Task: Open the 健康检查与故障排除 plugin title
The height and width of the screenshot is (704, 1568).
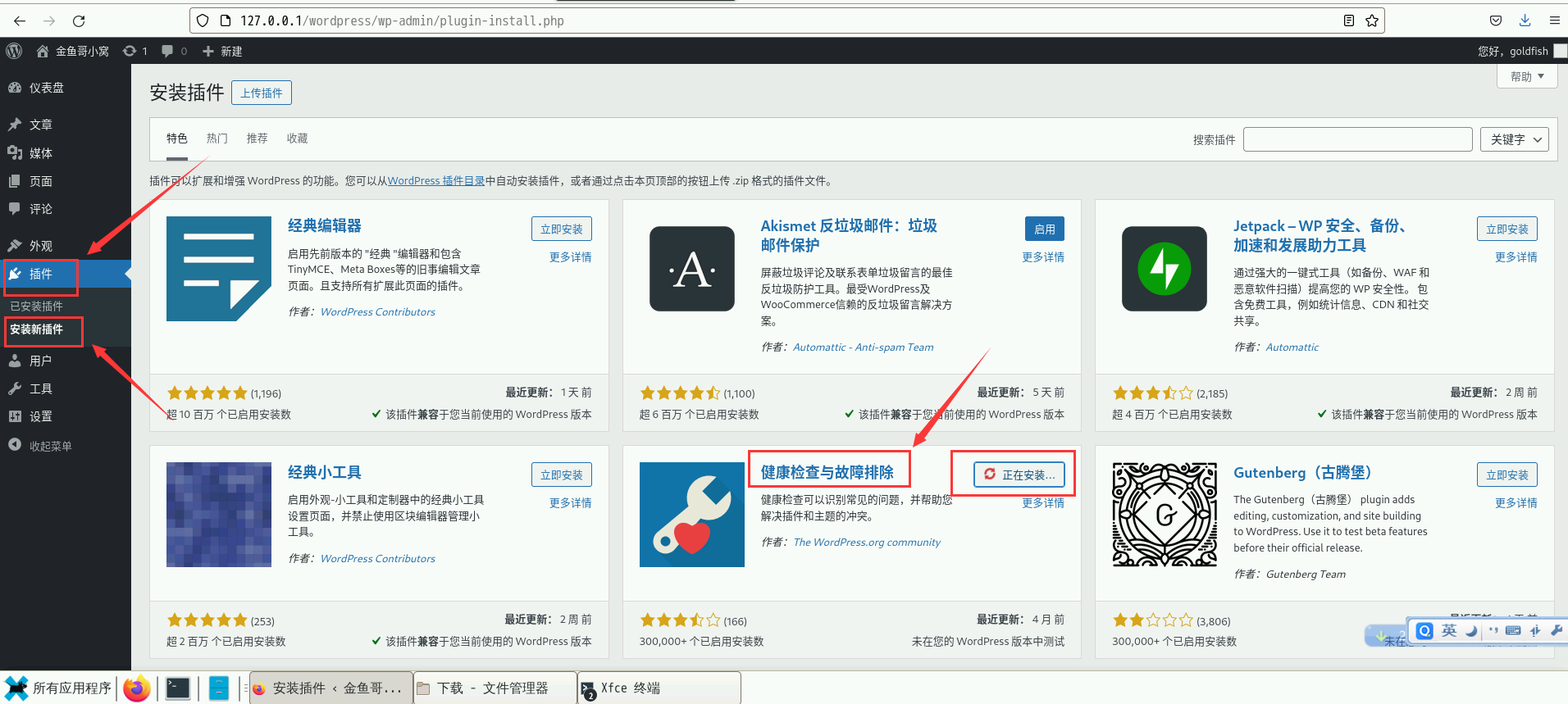Action: (x=827, y=472)
